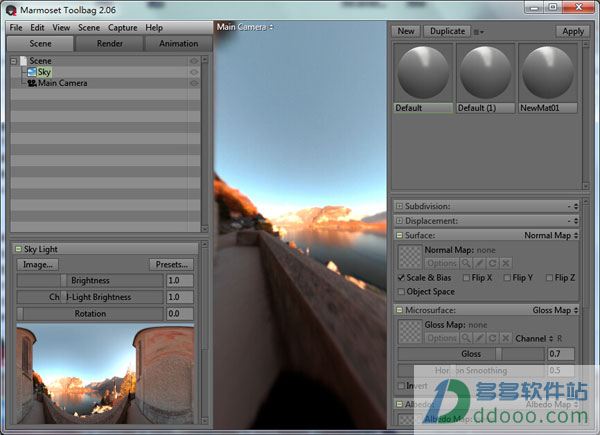Click the New material button

point(406,31)
